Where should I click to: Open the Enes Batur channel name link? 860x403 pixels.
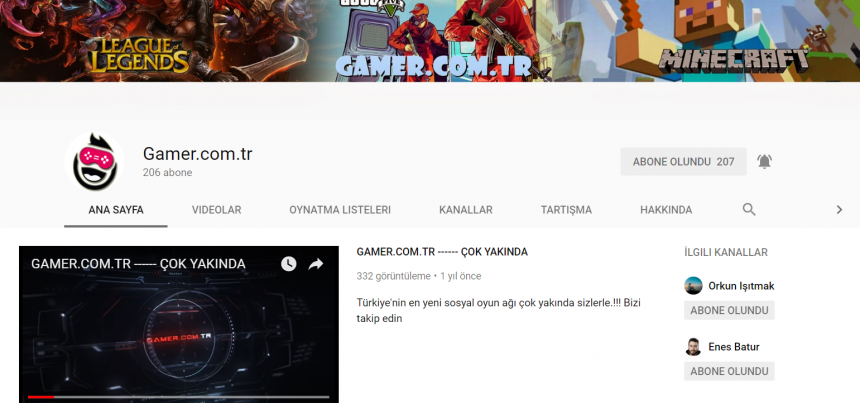click(x=733, y=347)
